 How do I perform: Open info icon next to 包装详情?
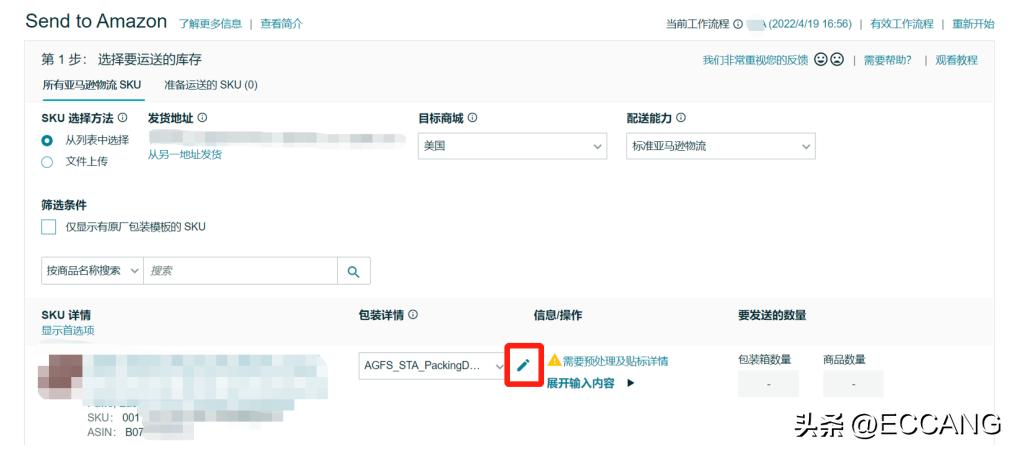(413, 315)
